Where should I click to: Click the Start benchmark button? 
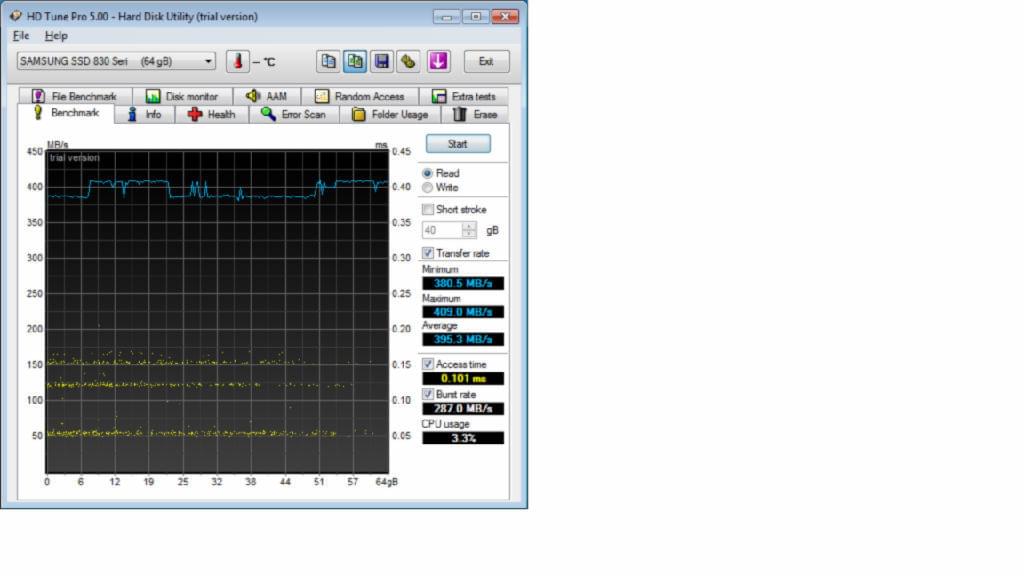click(x=458, y=144)
